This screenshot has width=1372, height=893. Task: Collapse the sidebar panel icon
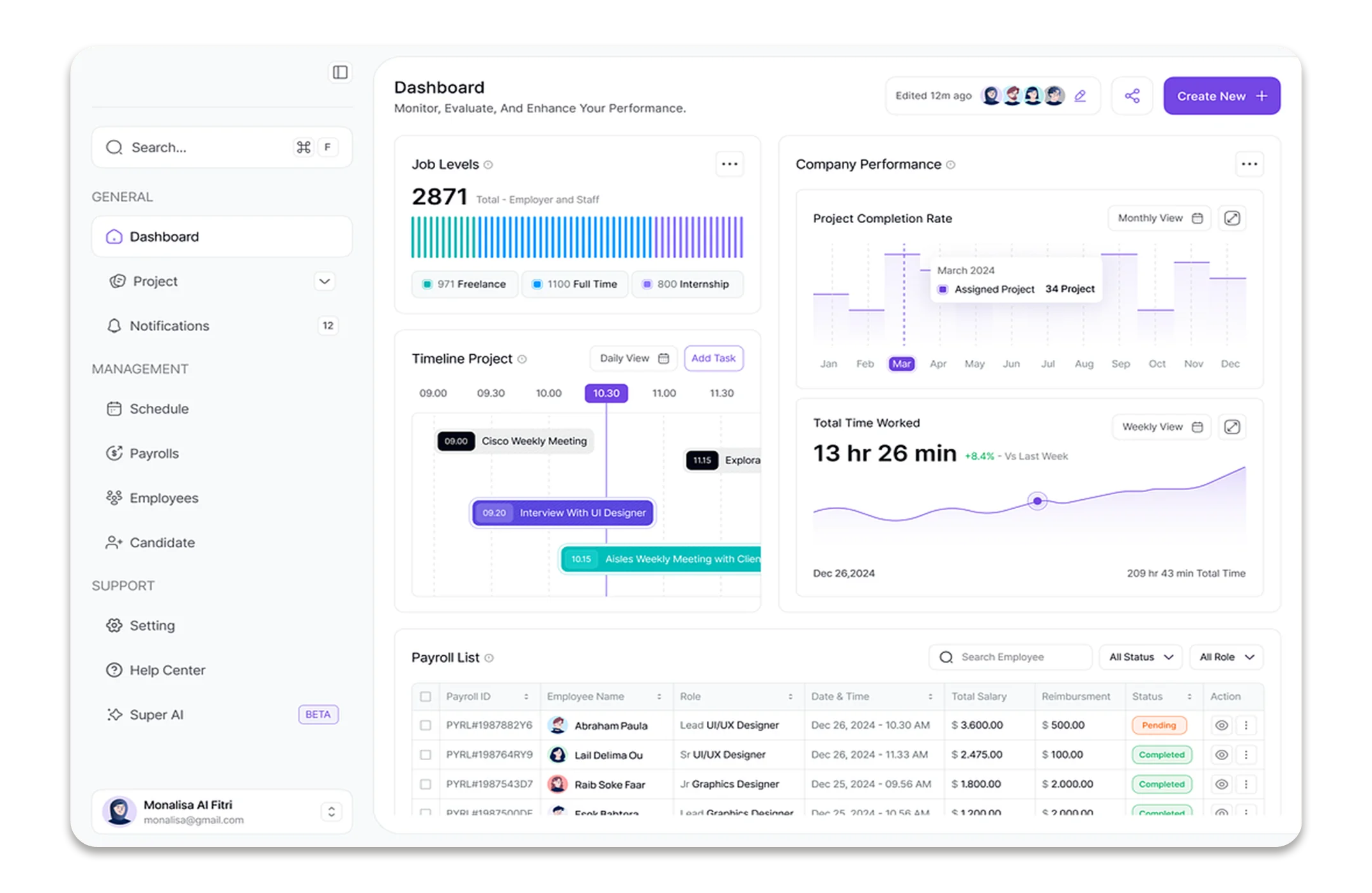click(340, 72)
